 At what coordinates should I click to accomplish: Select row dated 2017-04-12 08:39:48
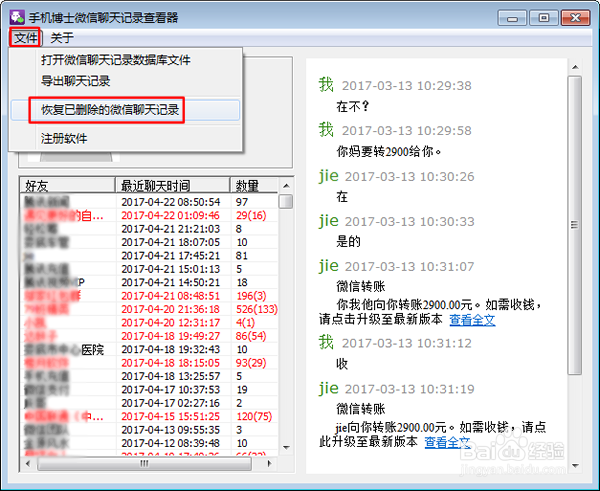[149, 443]
